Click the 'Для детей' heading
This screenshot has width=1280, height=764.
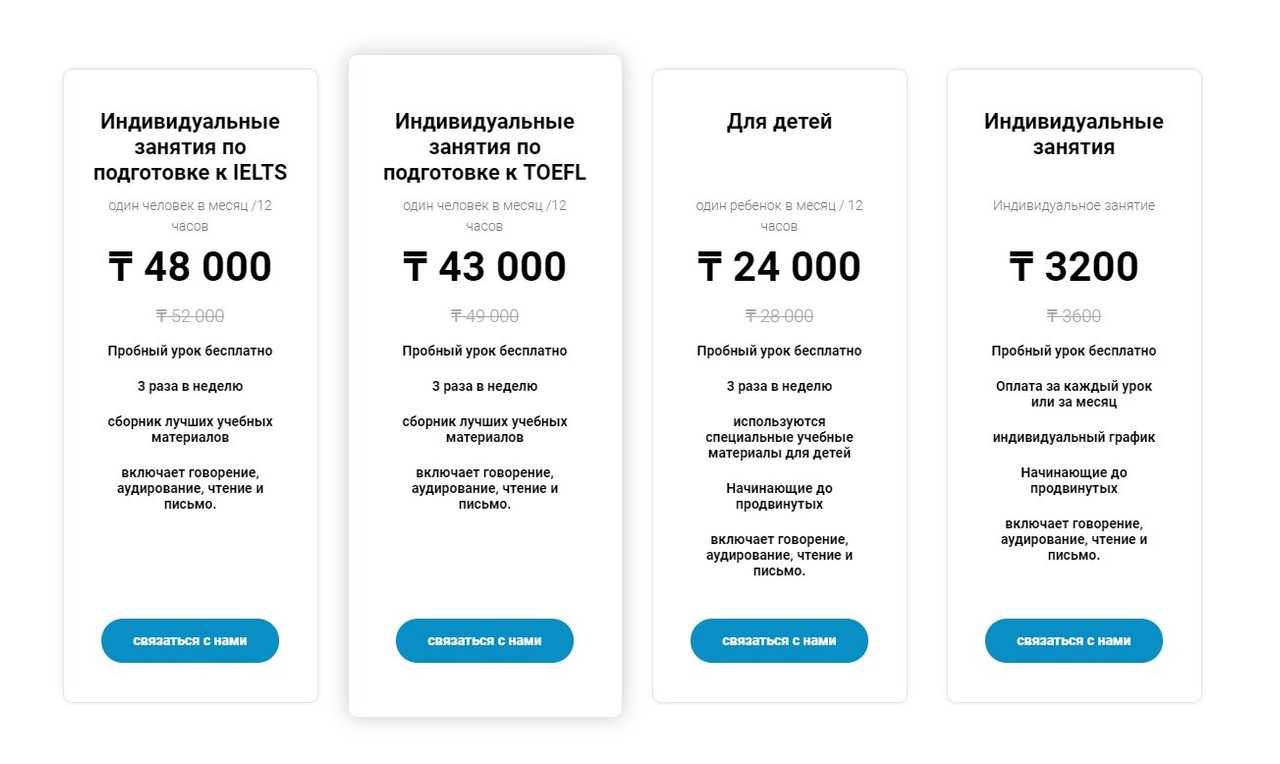(779, 122)
